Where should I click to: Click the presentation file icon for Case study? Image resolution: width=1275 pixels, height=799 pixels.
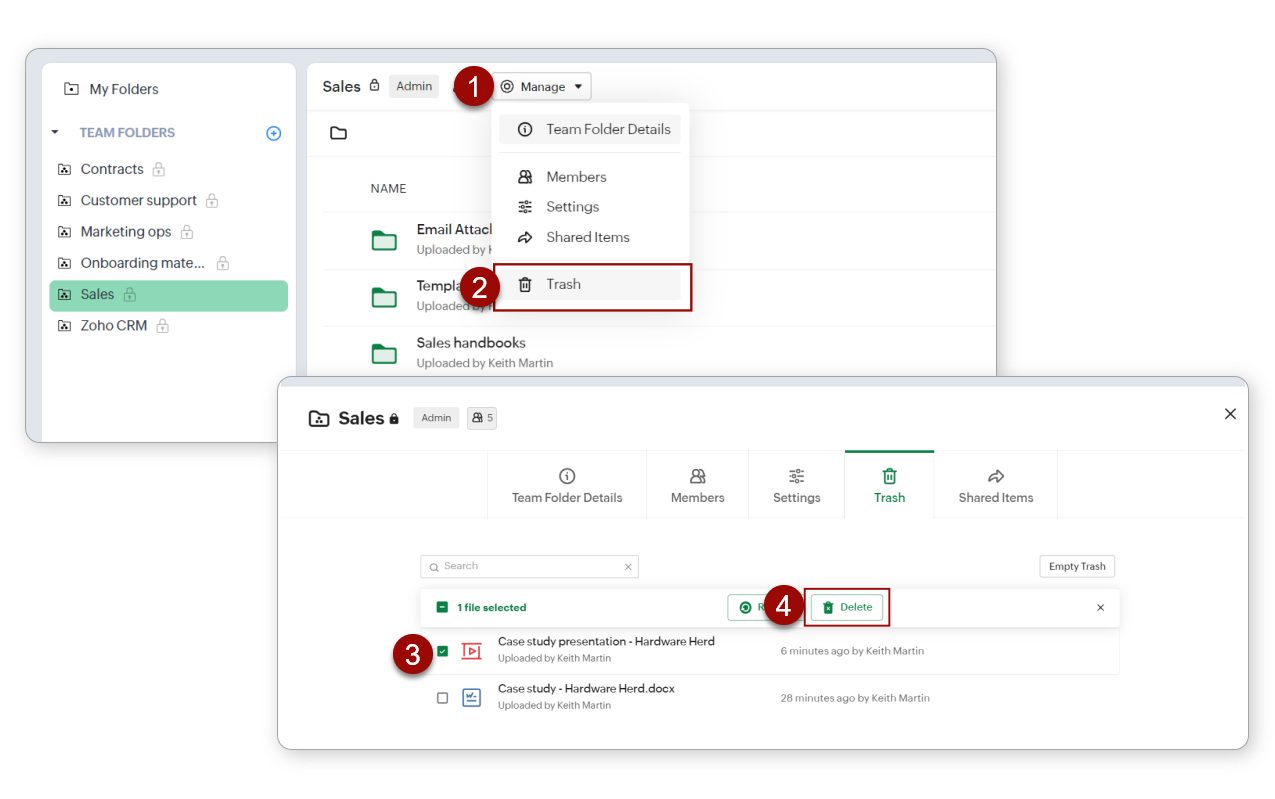click(x=471, y=651)
